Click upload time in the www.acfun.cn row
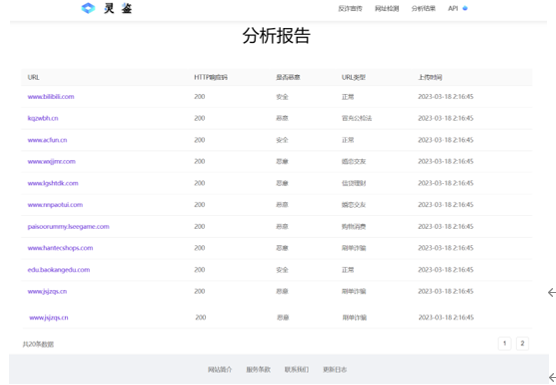Image resolution: width=556 pixels, height=385 pixels. (x=445, y=140)
